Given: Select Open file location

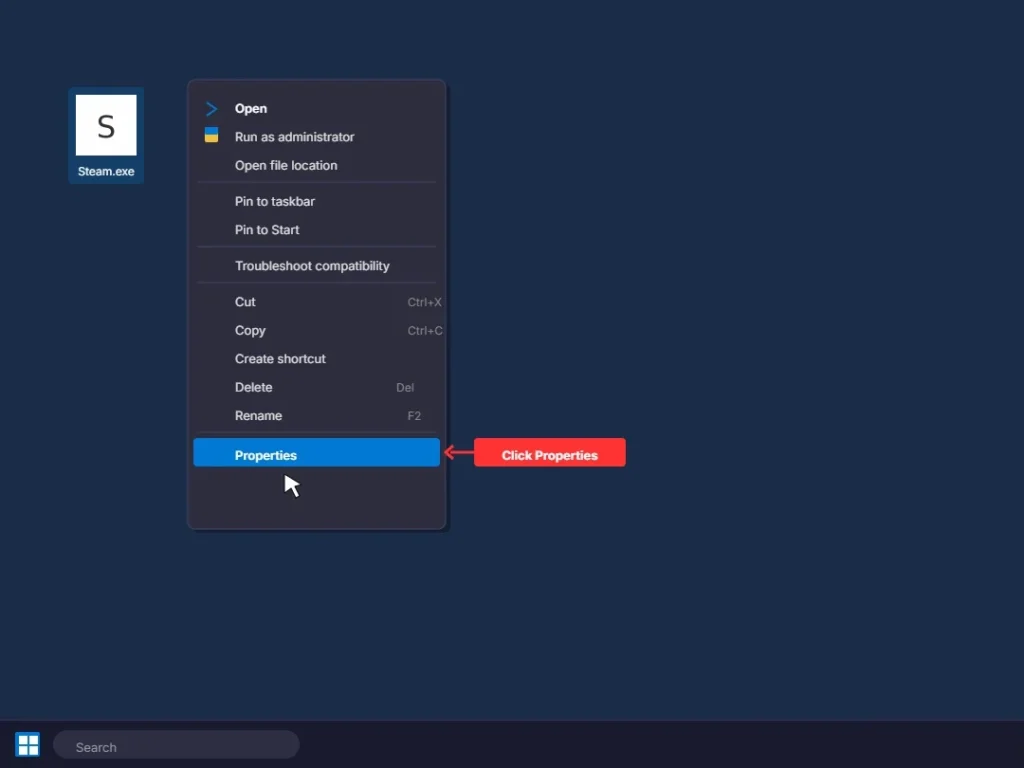Looking at the screenshot, I should tap(285, 165).
